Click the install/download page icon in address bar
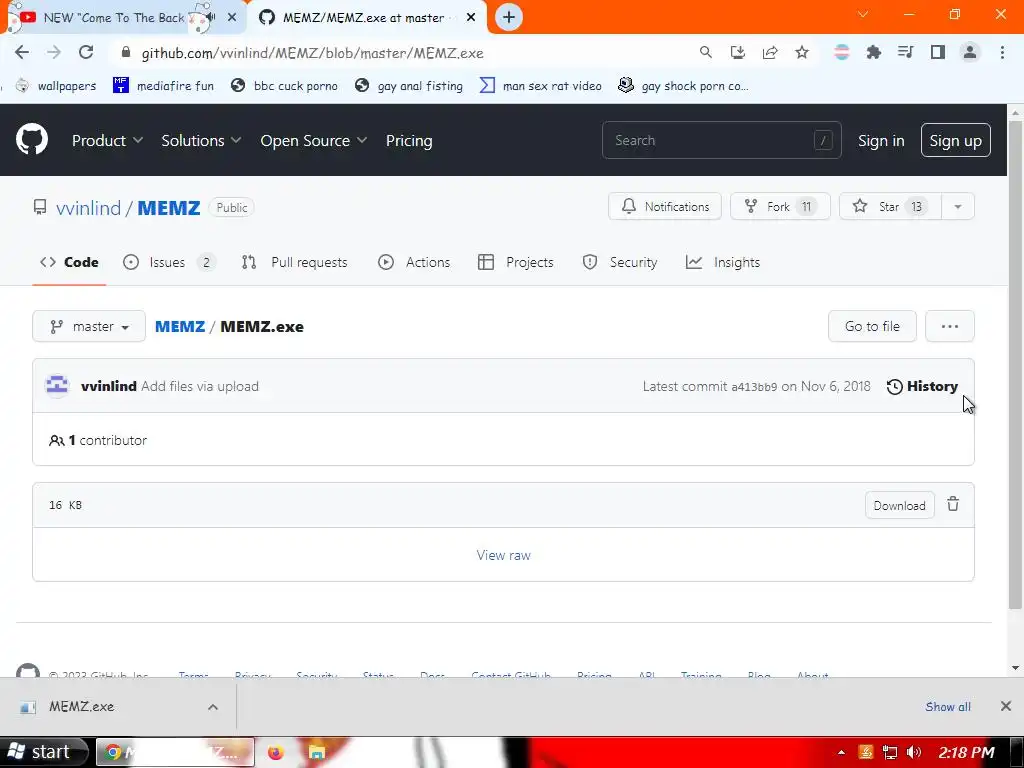This screenshot has height=768, width=1024. 738,52
